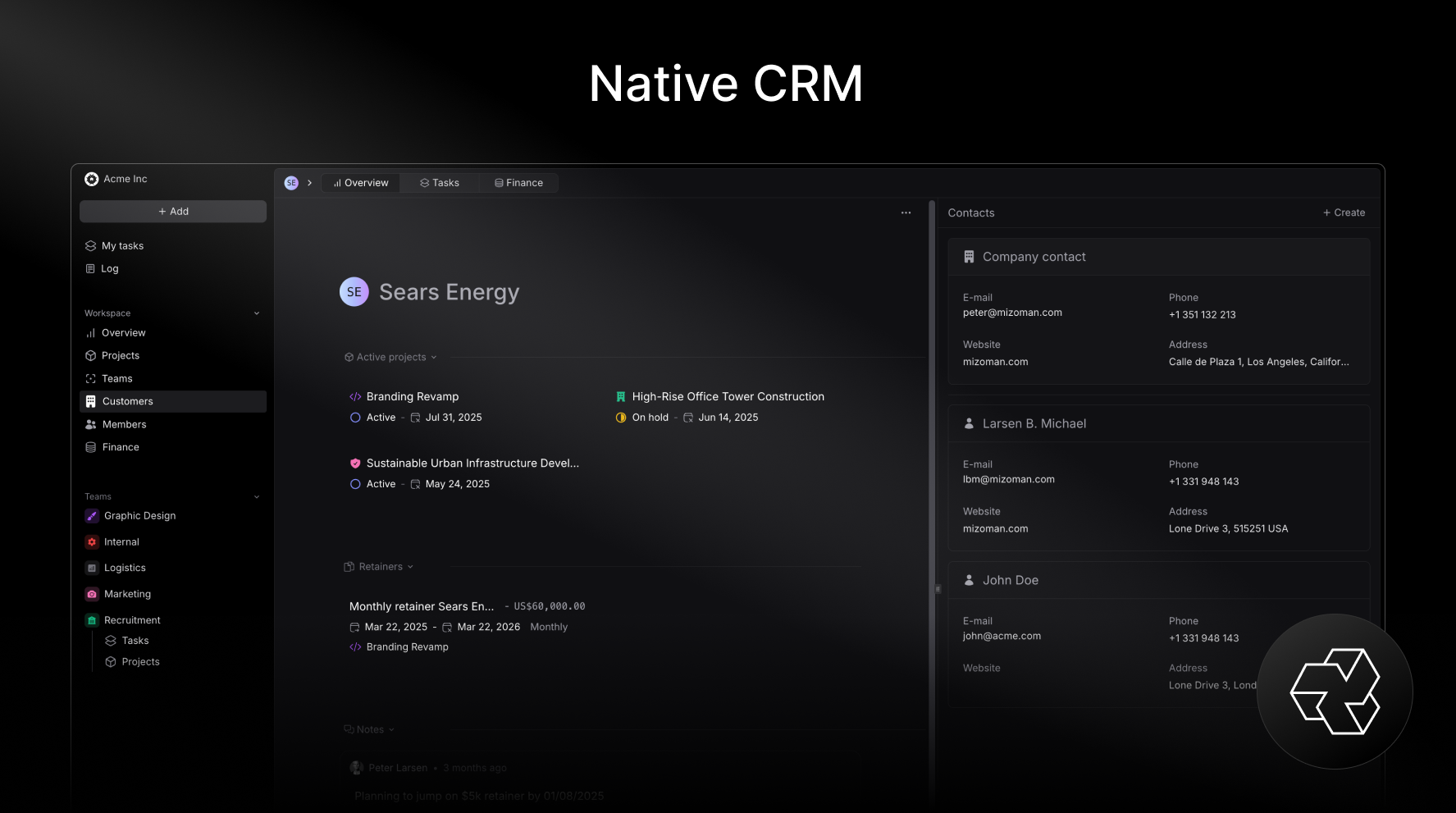The image size is (1456, 813).
Task: Collapse the Teams section chevron
Action: point(257,497)
